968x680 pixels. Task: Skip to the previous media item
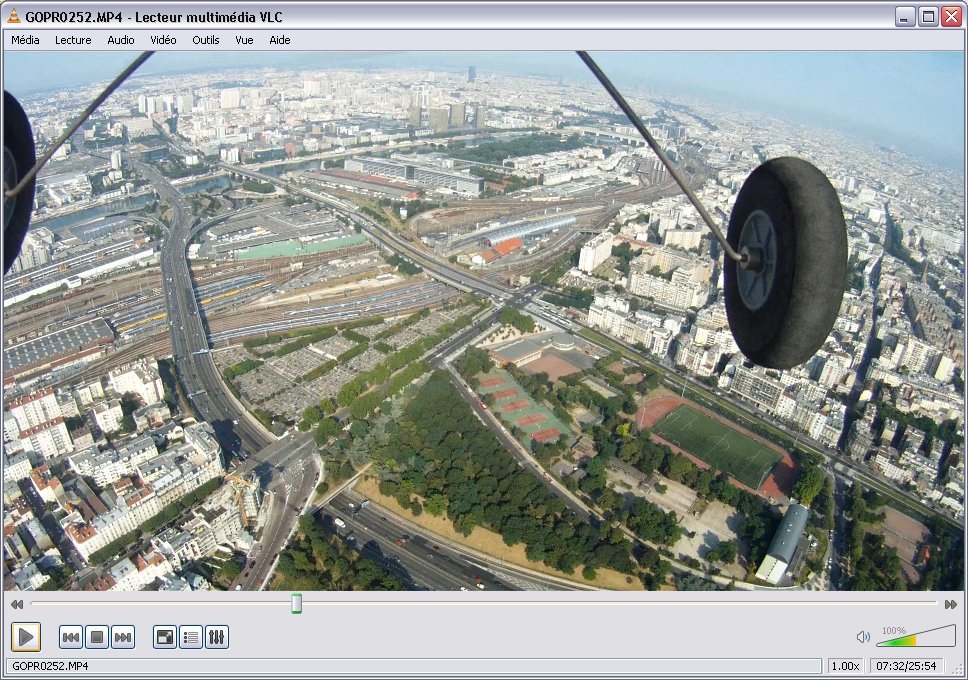(71, 637)
